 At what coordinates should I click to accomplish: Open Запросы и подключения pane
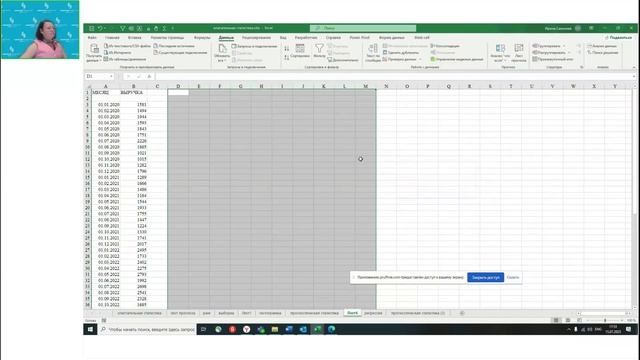254,47
